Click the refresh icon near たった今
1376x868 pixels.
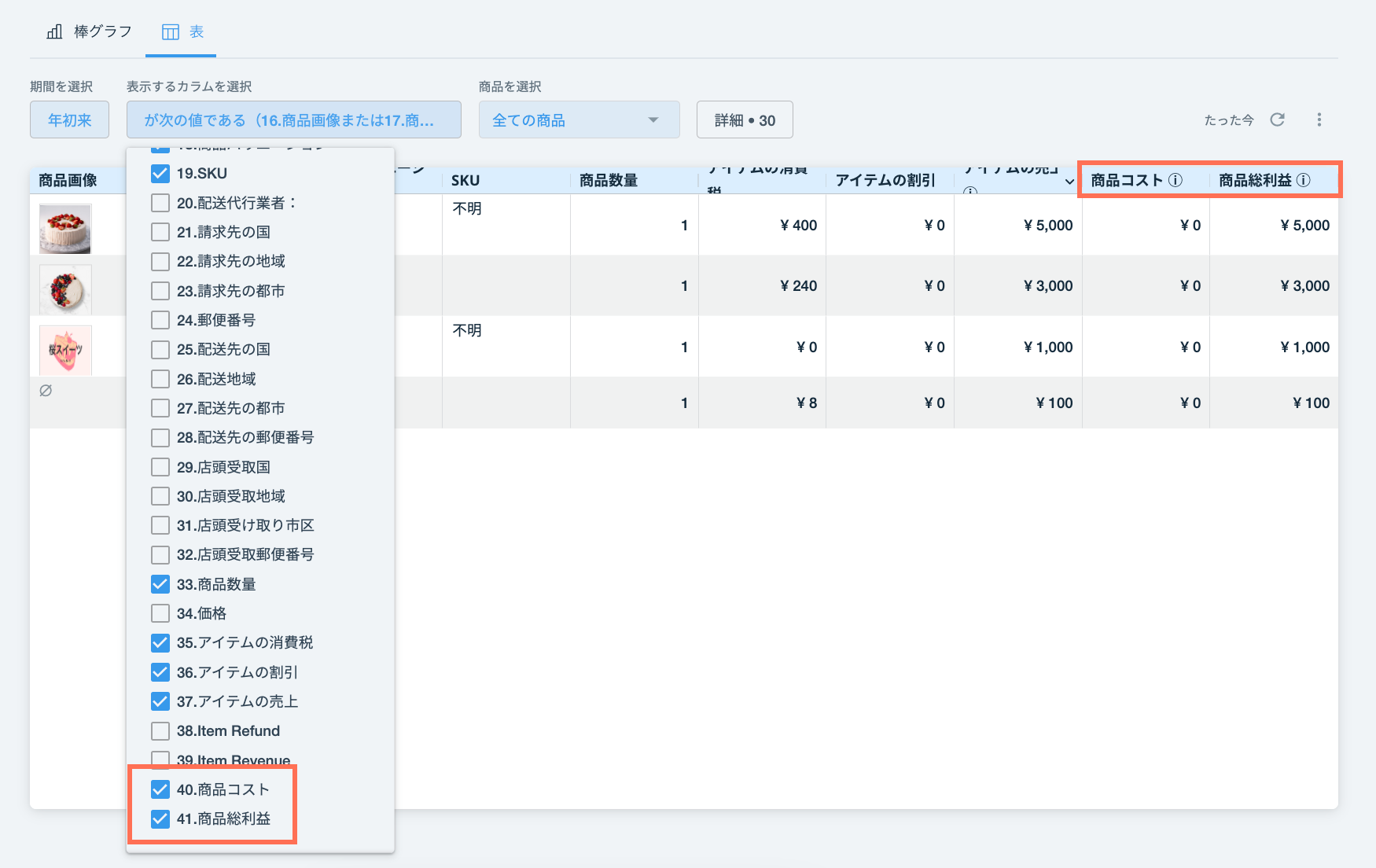pos(1279,120)
